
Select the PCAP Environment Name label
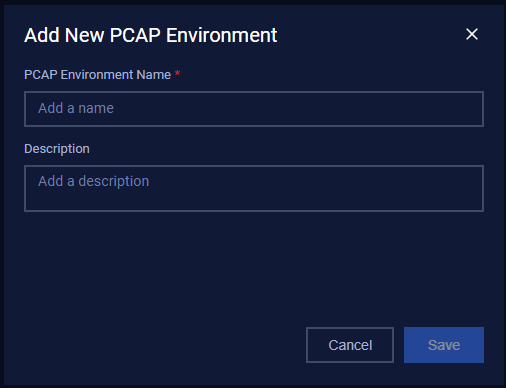click(97, 75)
